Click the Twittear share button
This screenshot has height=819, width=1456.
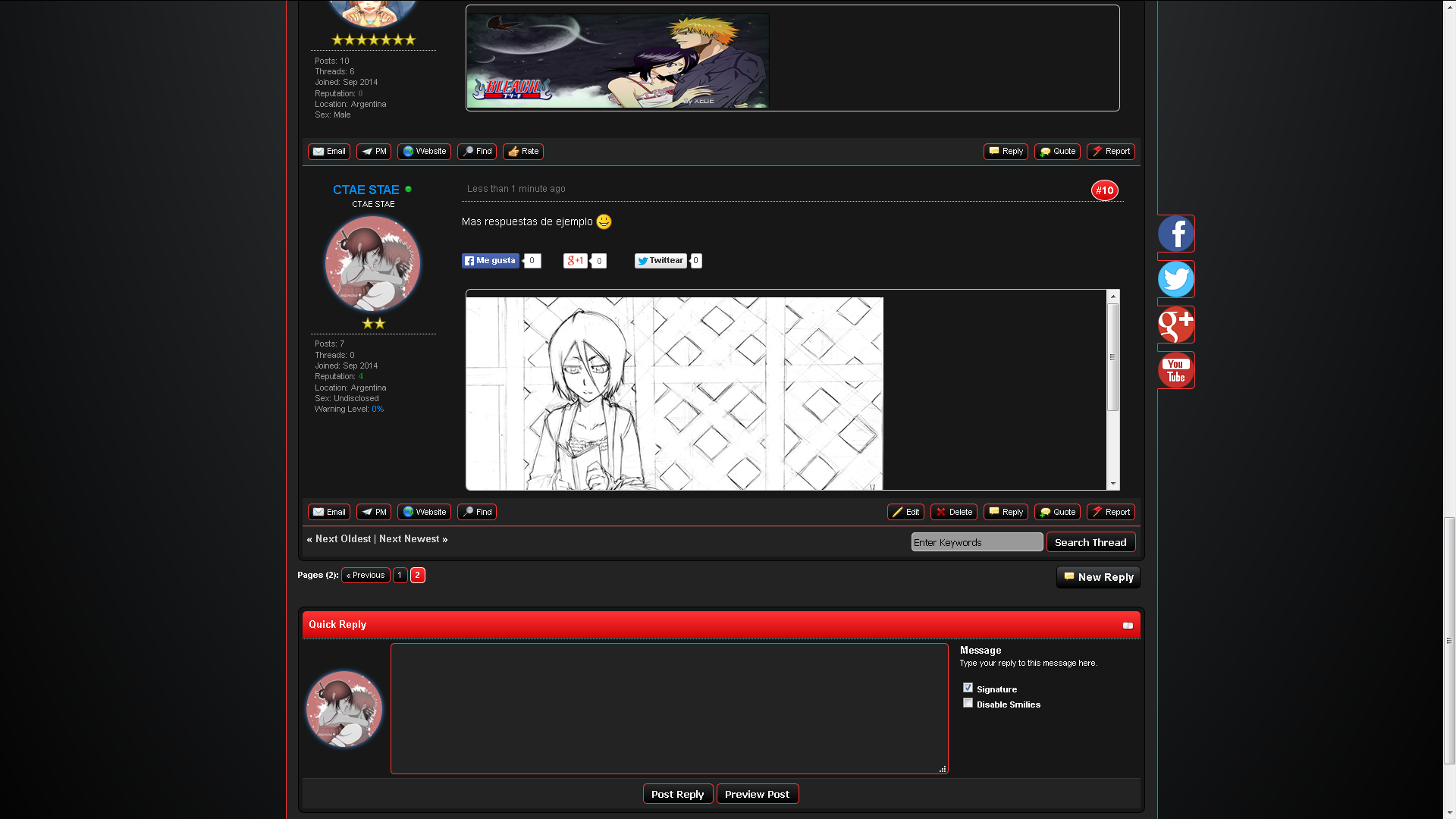(x=661, y=261)
